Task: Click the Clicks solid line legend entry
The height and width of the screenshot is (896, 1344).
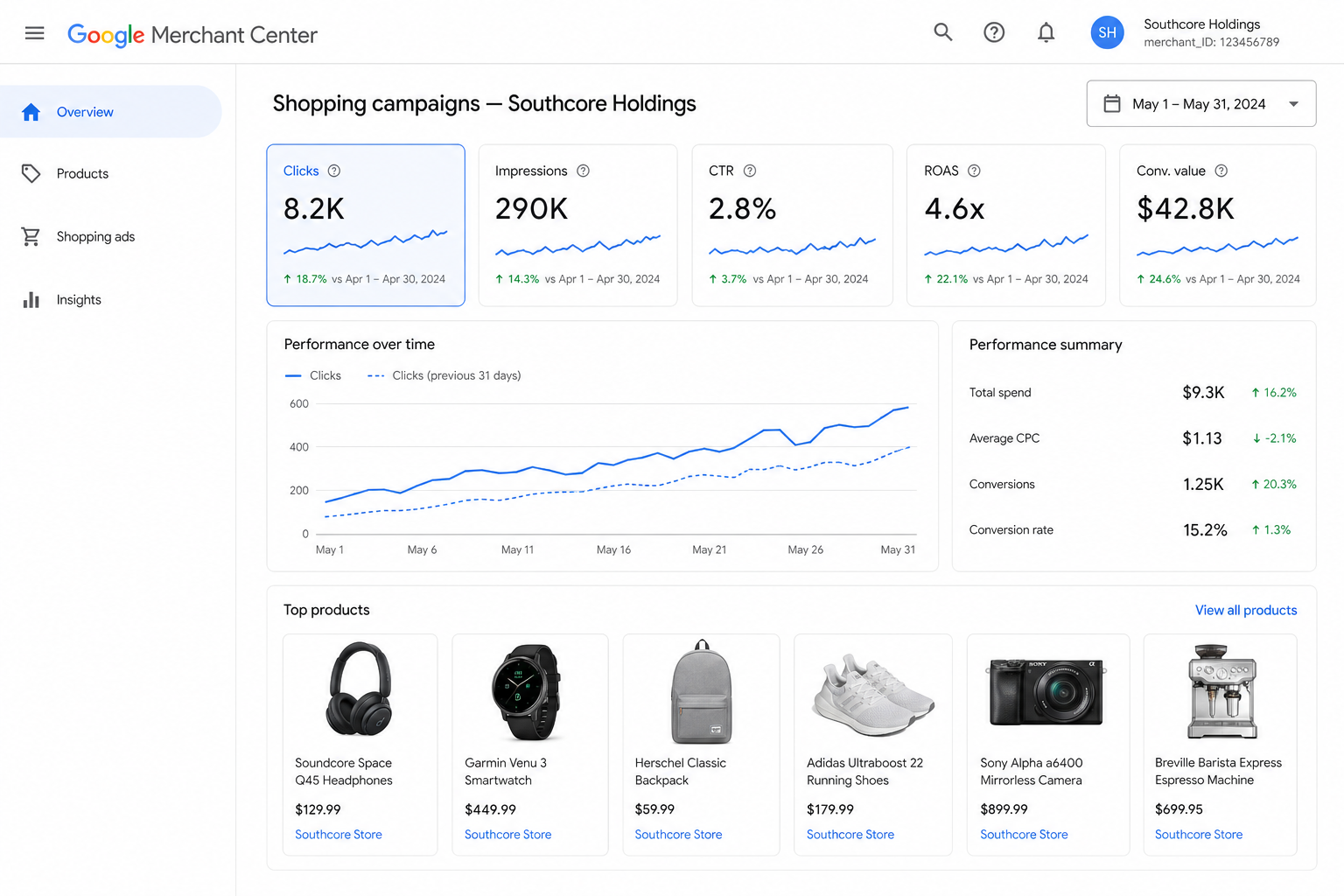Action: click(x=313, y=375)
